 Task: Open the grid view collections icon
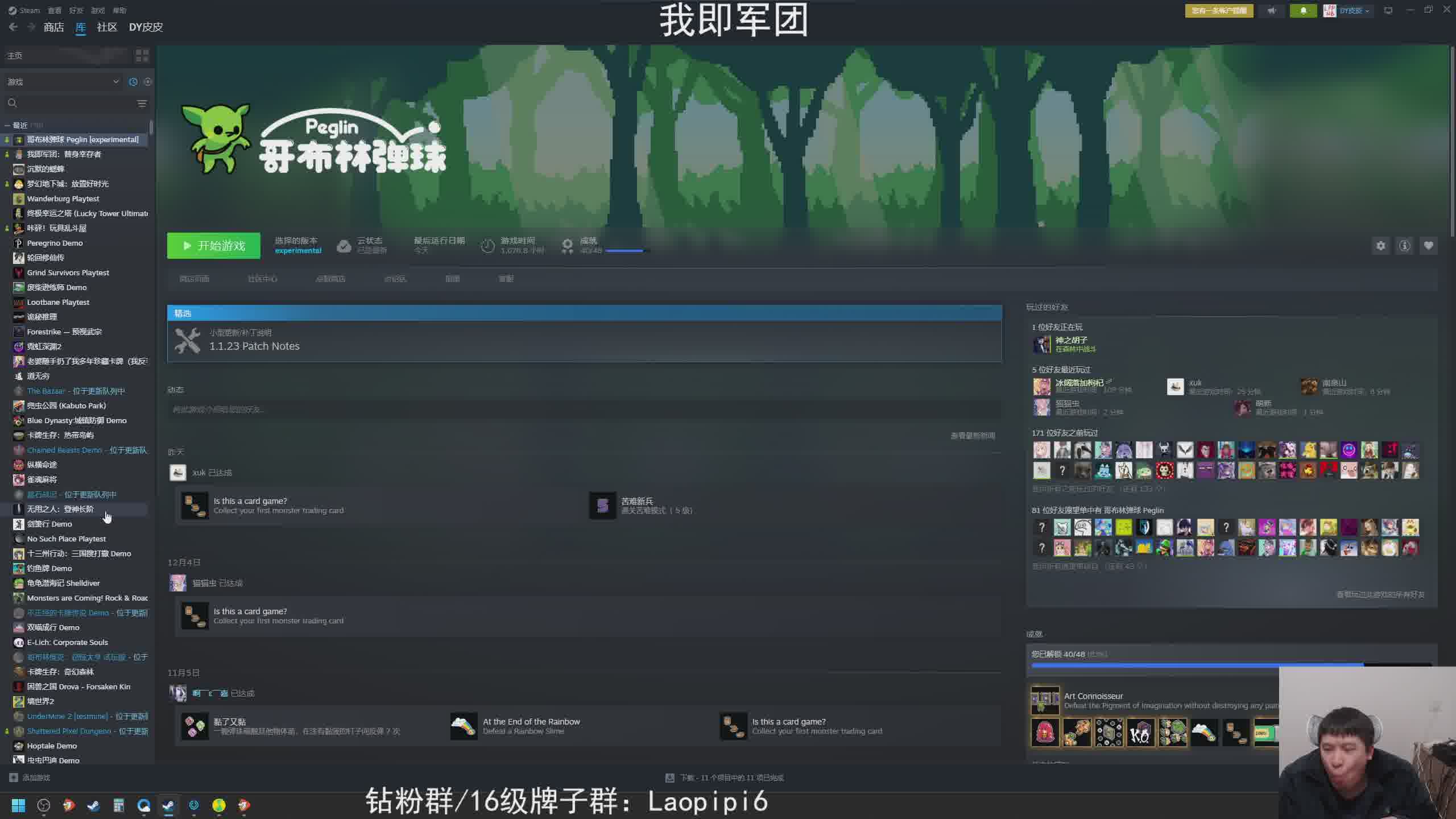point(142,55)
